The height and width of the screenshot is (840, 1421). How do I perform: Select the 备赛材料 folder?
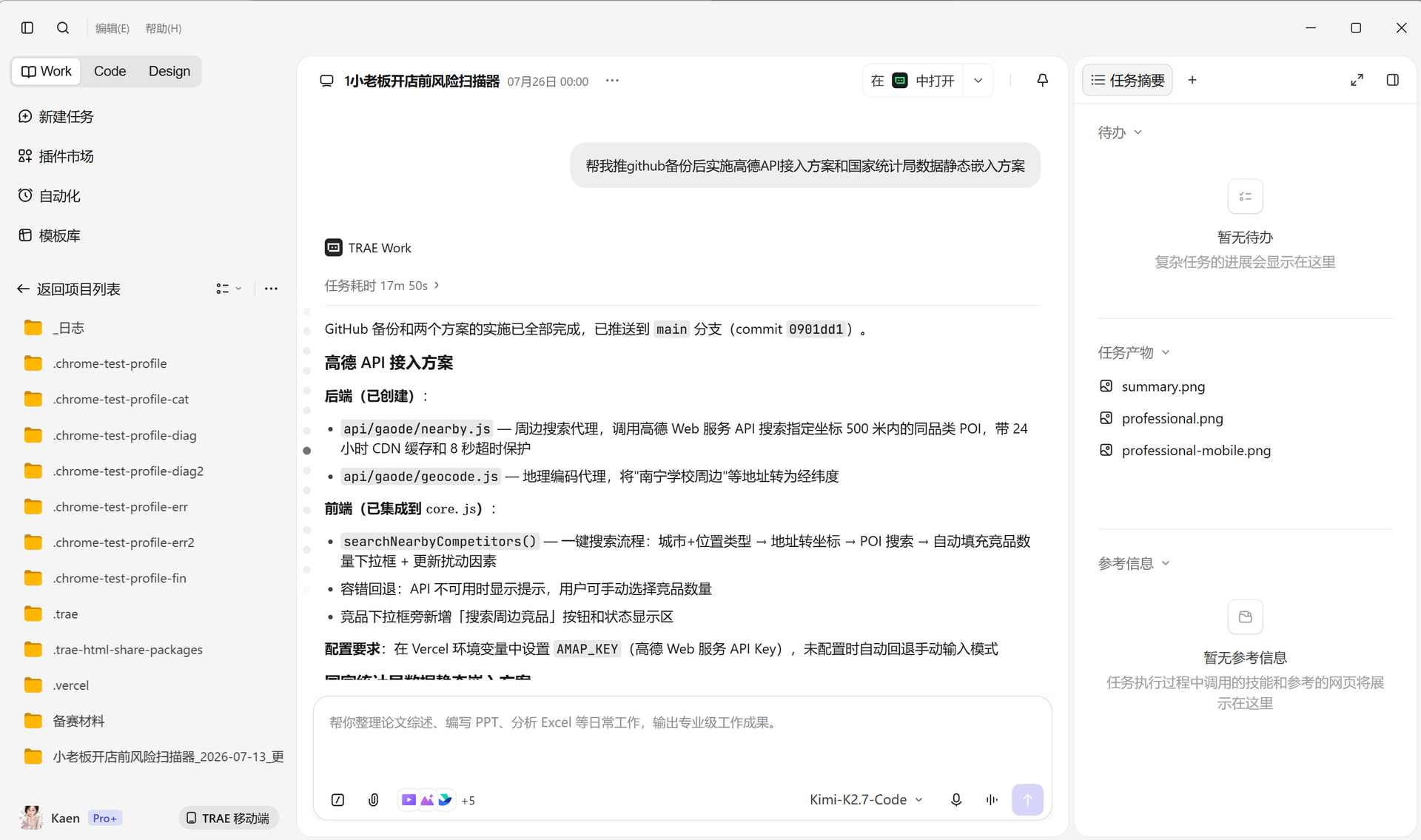[x=154, y=721]
